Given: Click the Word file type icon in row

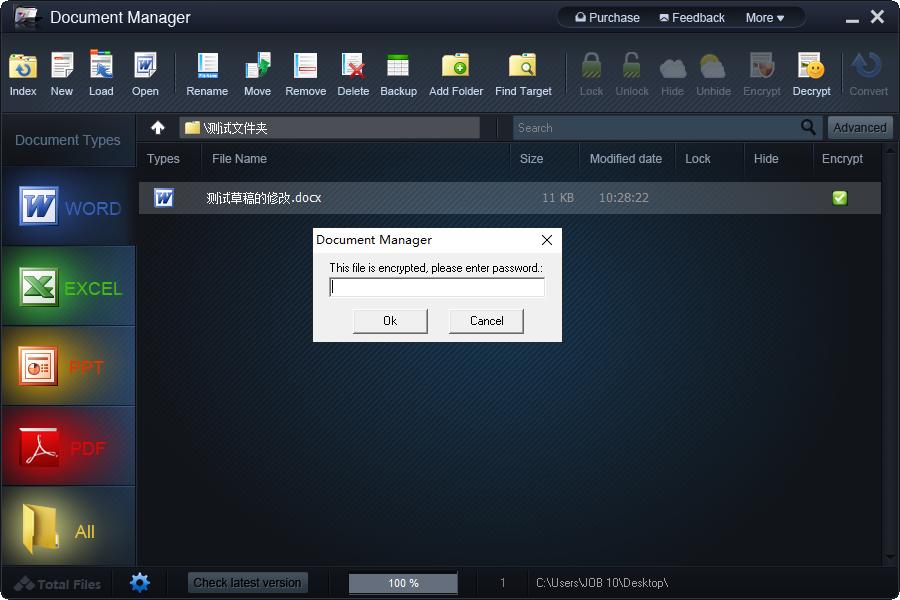Looking at the screenshot, I should click(x=164, y=198).
